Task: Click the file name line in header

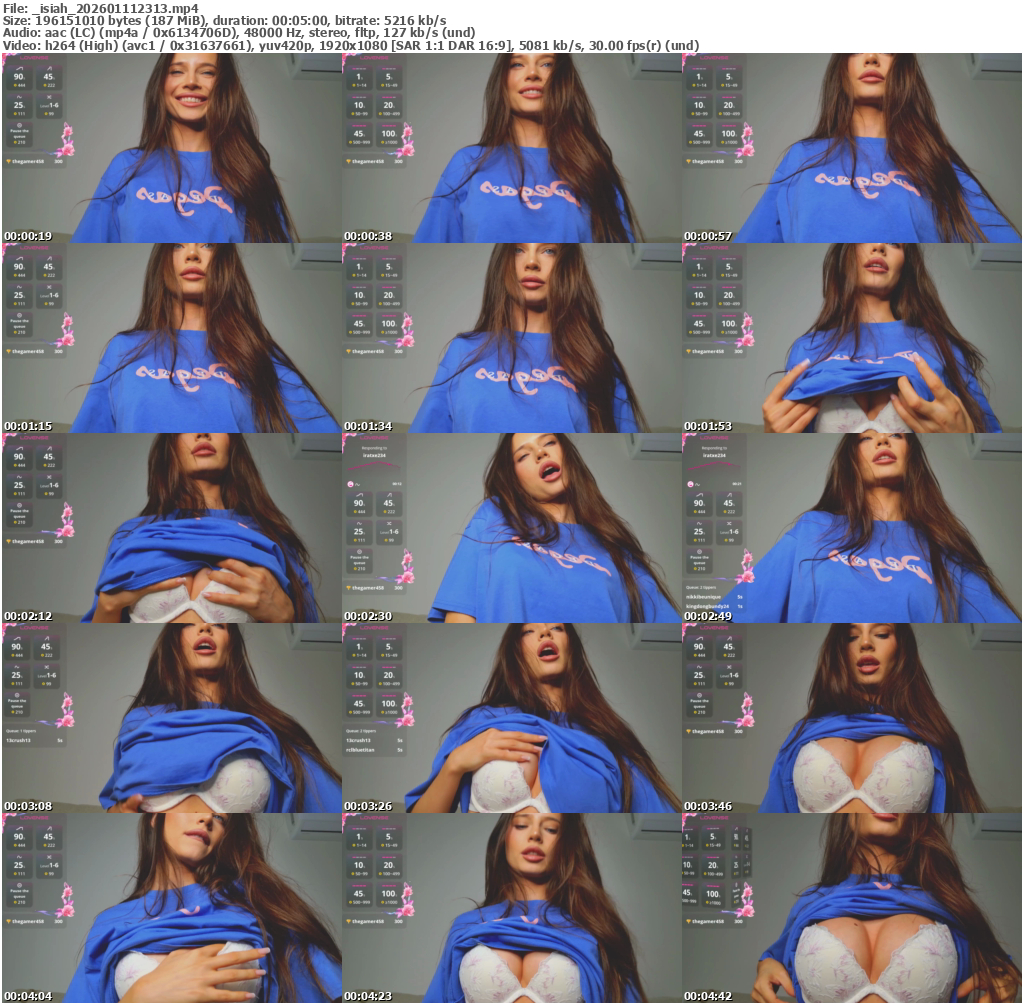Action: (x=100, y=7)
